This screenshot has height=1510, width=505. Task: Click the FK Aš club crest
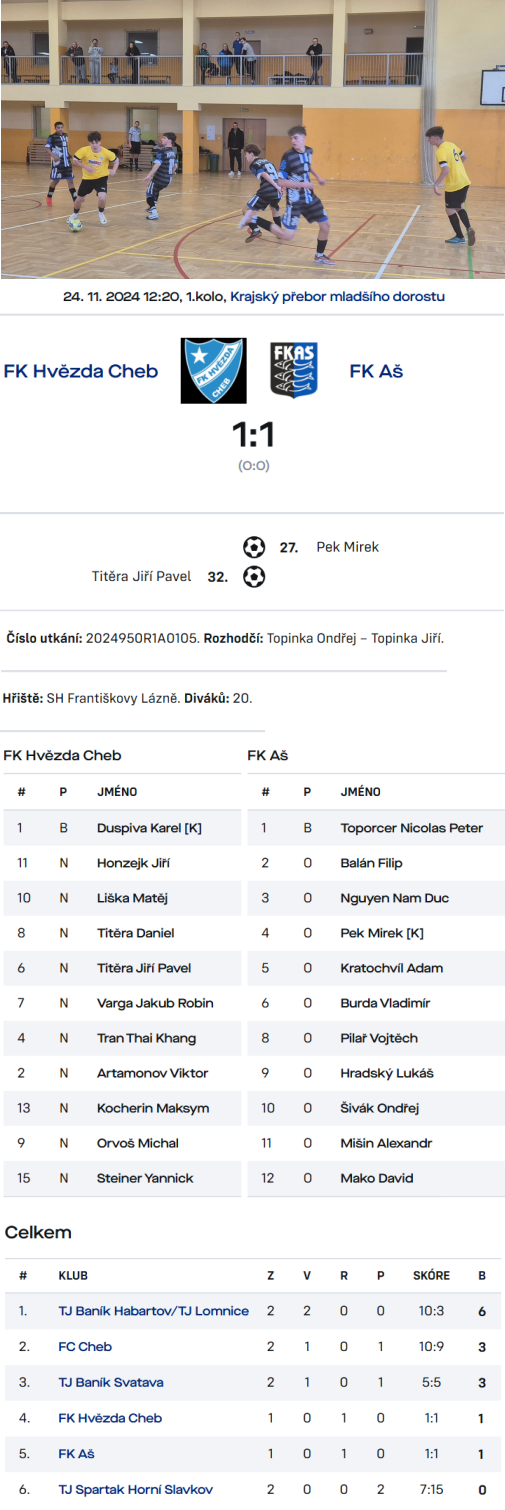click(x=294, y=370)
